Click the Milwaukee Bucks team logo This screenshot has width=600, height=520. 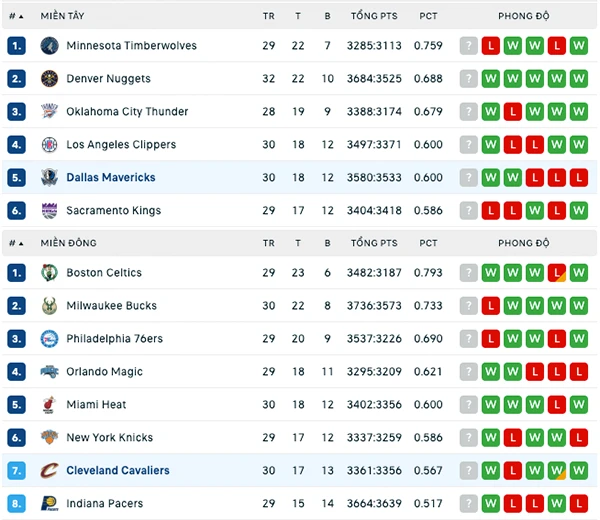point(49,306)
